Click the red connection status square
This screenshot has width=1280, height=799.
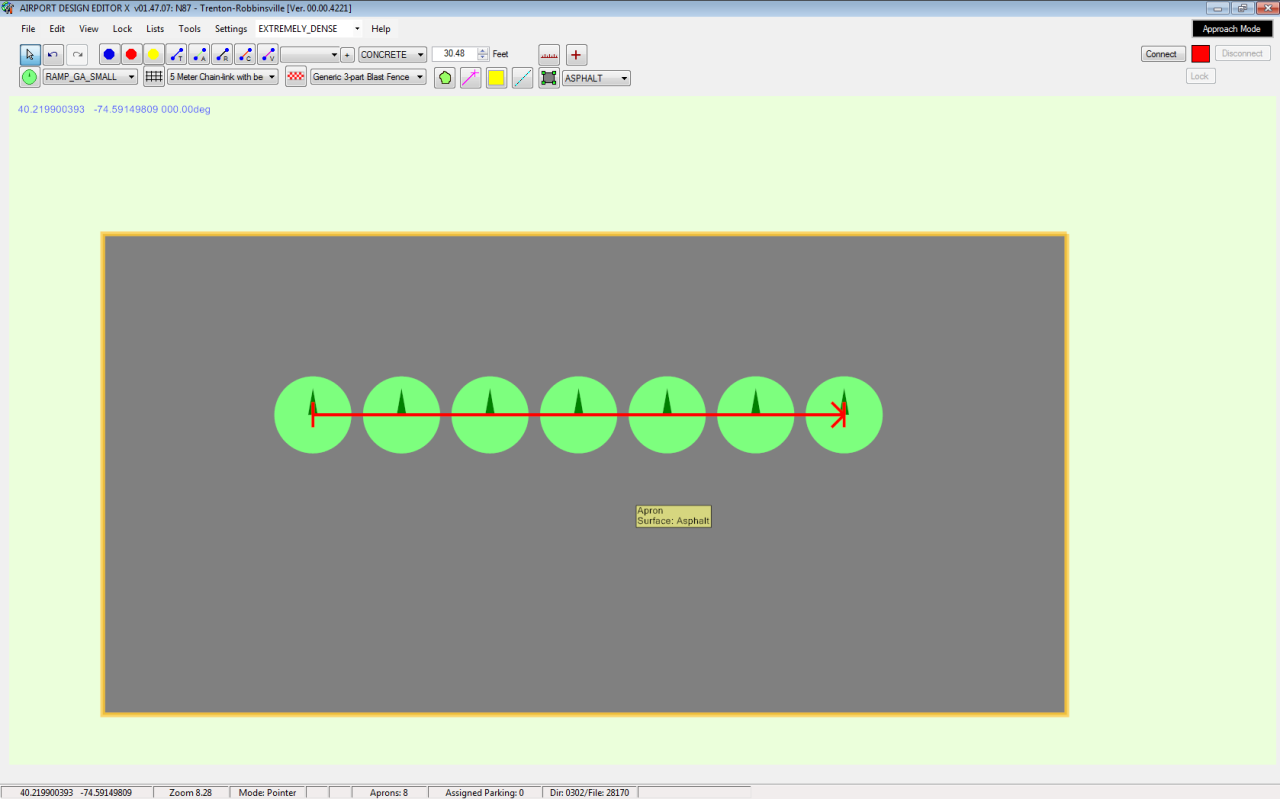[1200, 54]
